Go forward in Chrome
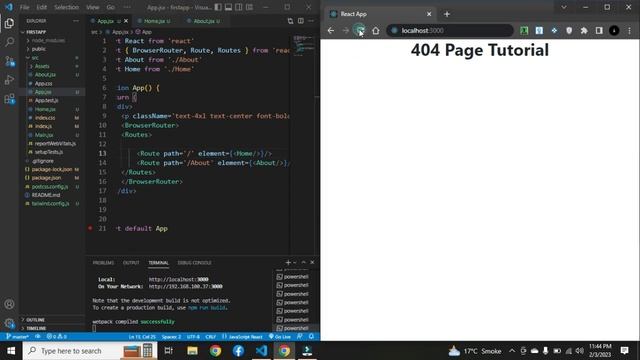 tap(345, 30)
